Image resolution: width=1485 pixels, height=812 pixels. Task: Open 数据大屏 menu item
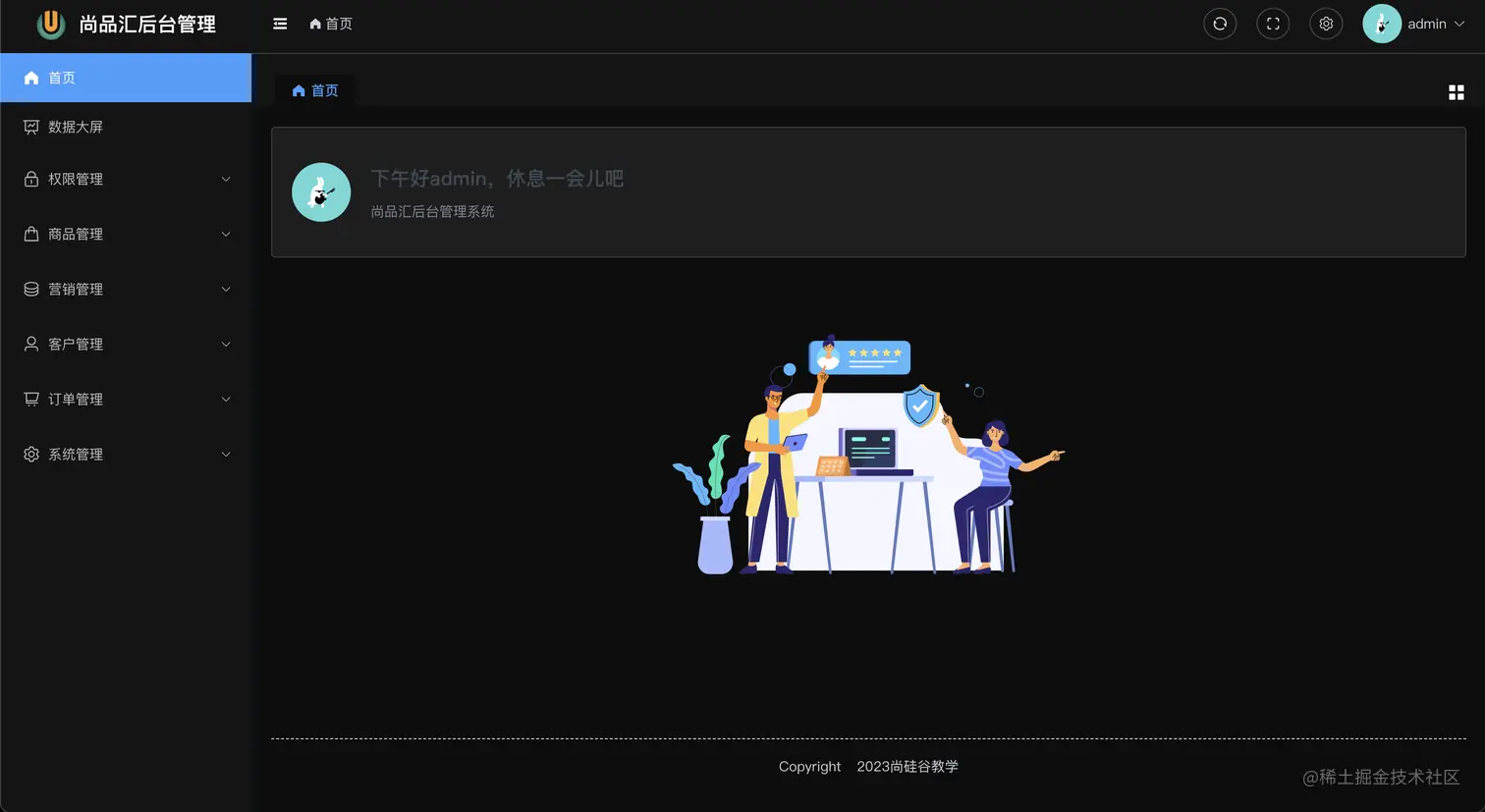tap(126, 127)
